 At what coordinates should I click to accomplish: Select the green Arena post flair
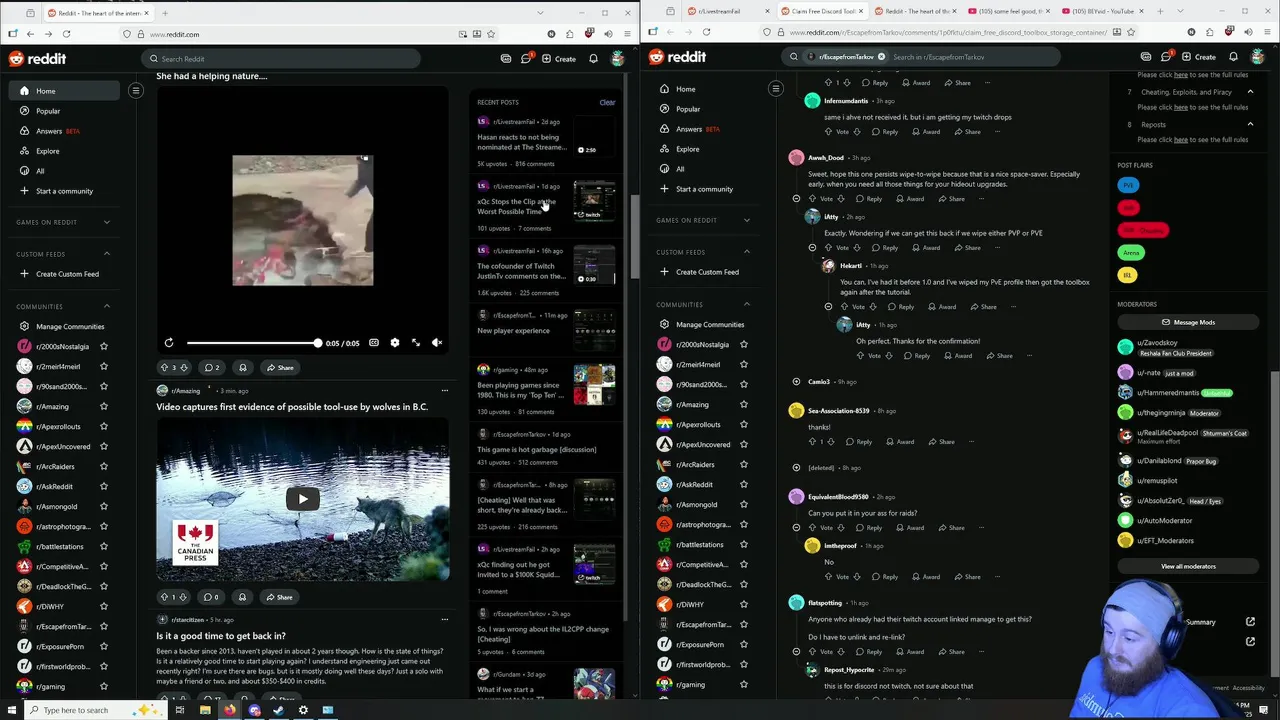[x=1131, y=253]
